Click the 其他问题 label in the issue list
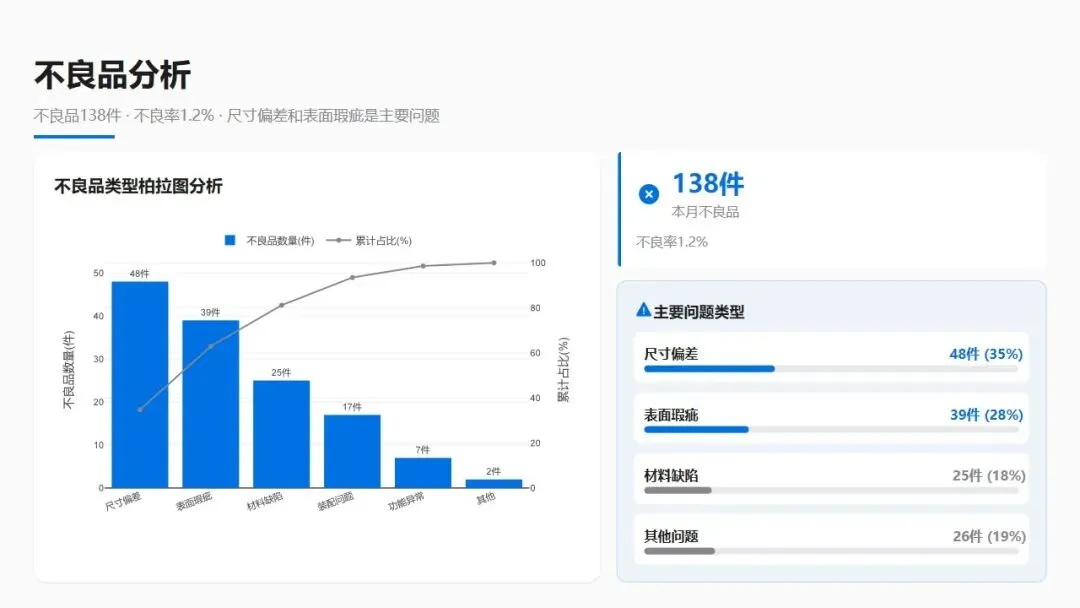Screen dimensions: 1080x608 pyautogui.click(x=671, y=536)
